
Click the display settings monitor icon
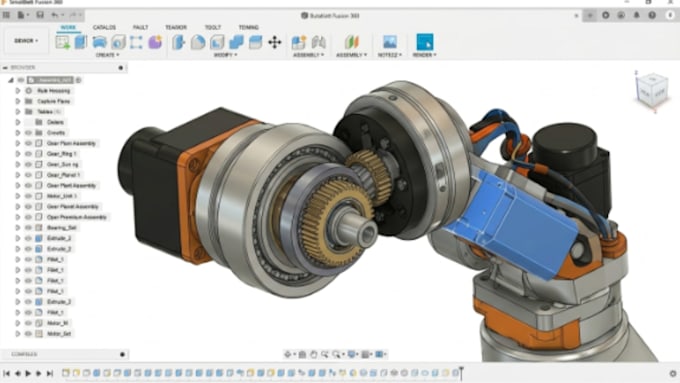[352, 354]
